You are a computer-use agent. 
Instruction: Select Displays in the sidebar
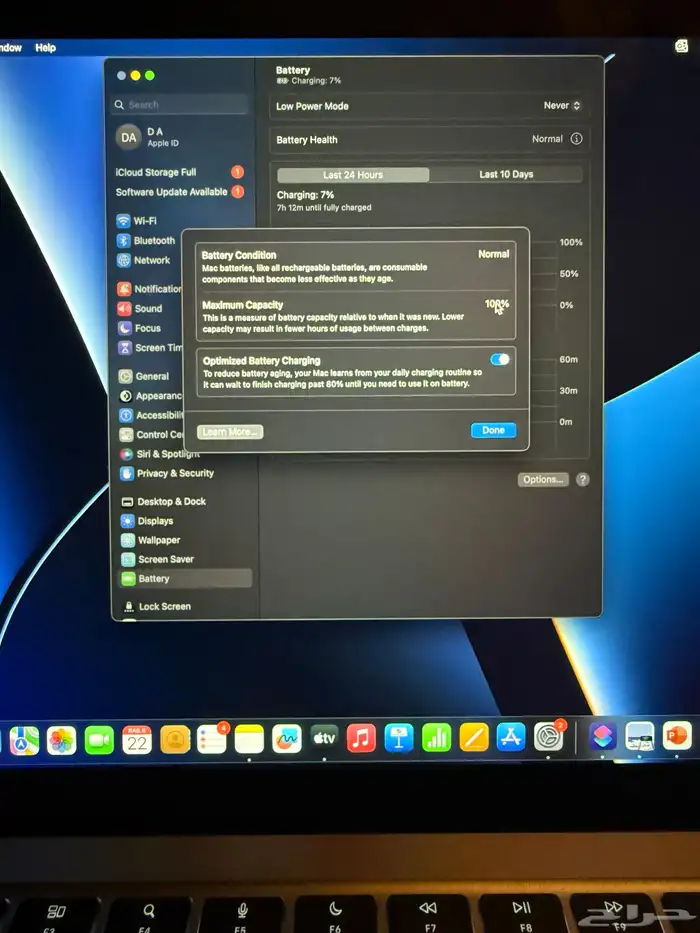pyautogui.click(x=154, y=521)
